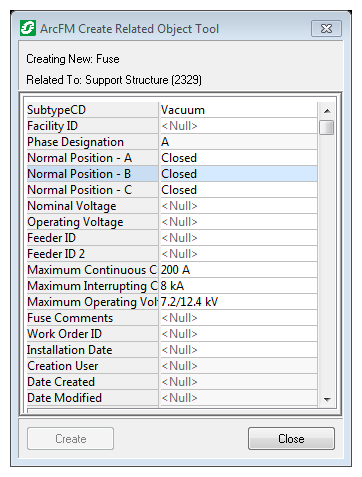
Task: Click the Date Created null value field
Action: pyautogui.click(x=239, y=382)
